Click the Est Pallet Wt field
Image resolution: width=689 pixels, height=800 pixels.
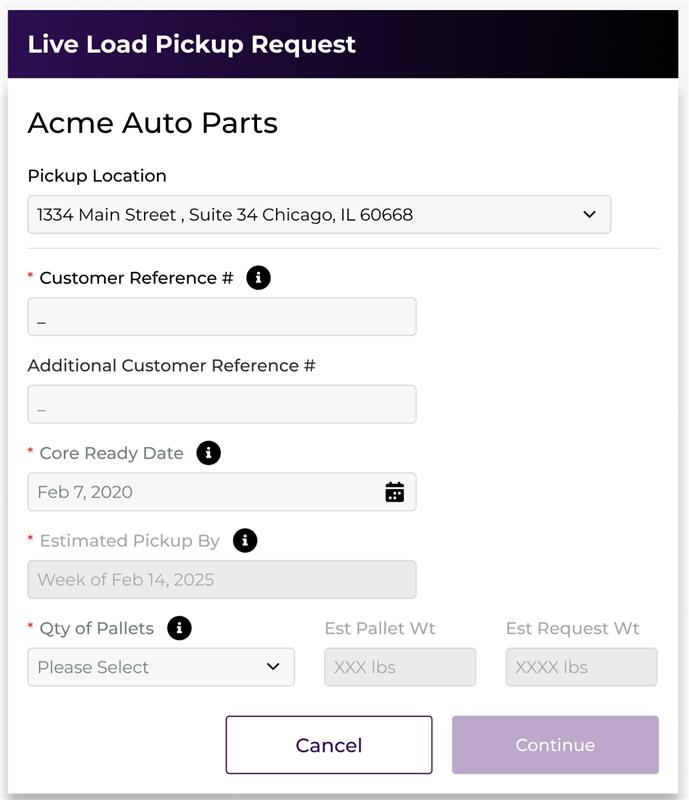400,667
